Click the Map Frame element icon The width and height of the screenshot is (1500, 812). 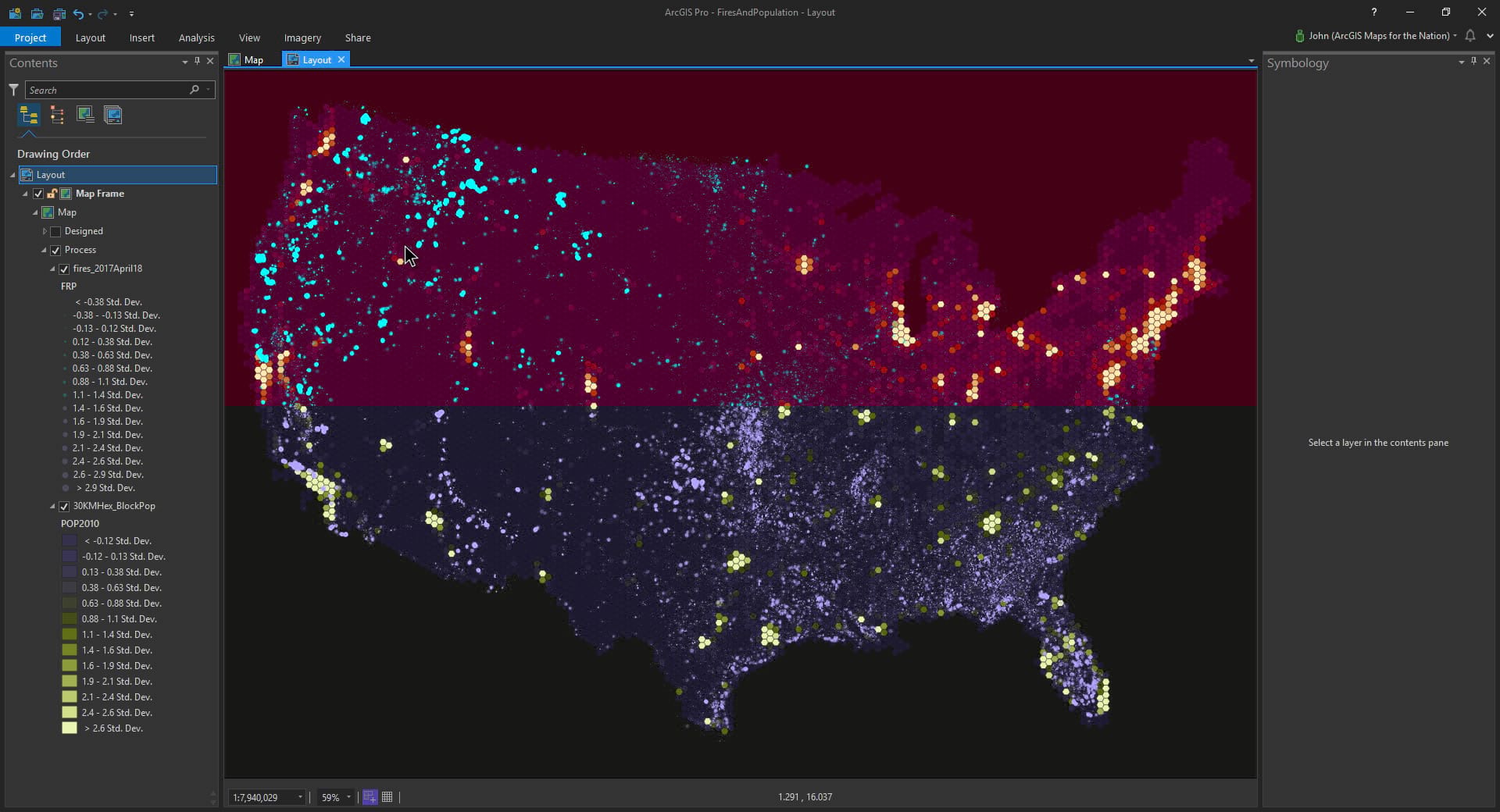66,194
